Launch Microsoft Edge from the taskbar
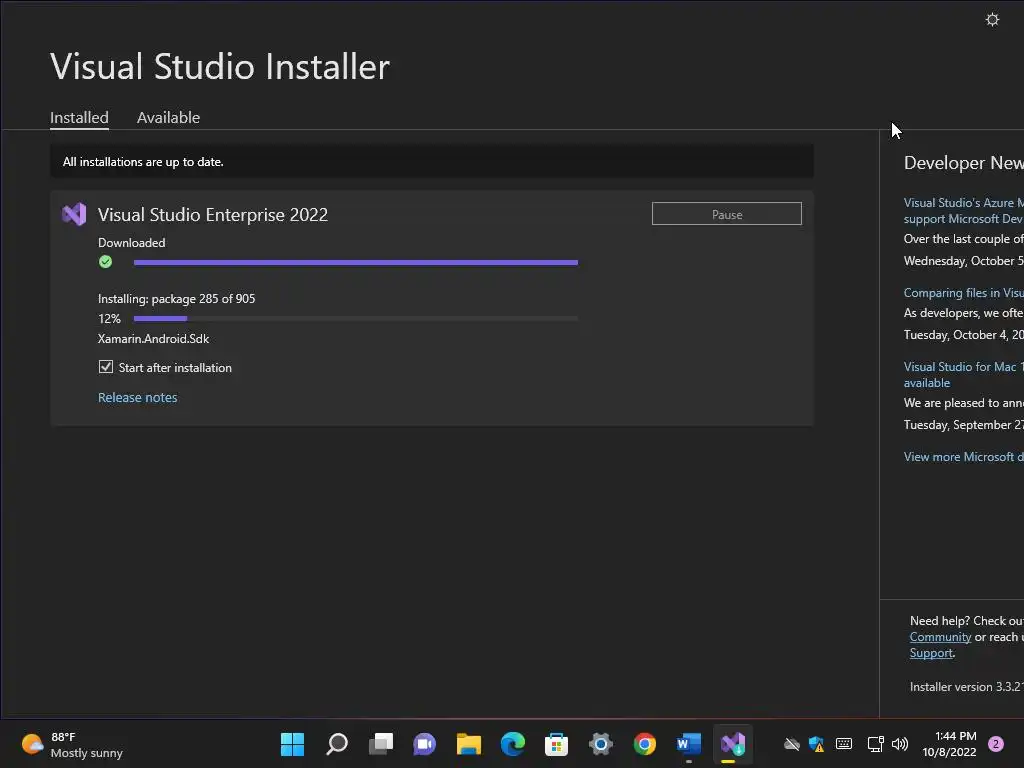The height and width of the screenshot is (768, 1024). click(x=513, y=744)
